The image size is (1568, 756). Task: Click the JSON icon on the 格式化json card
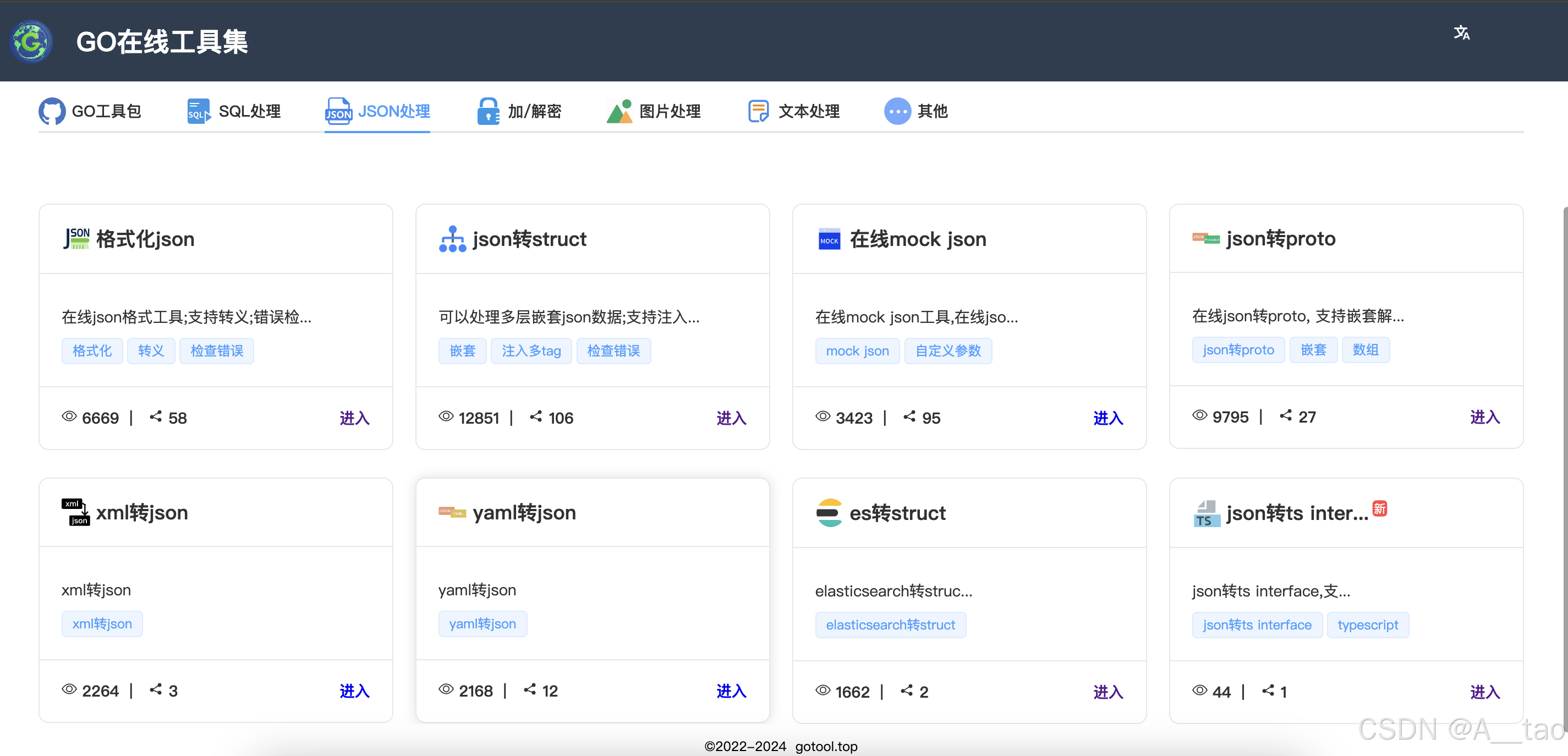coord(76,239)
